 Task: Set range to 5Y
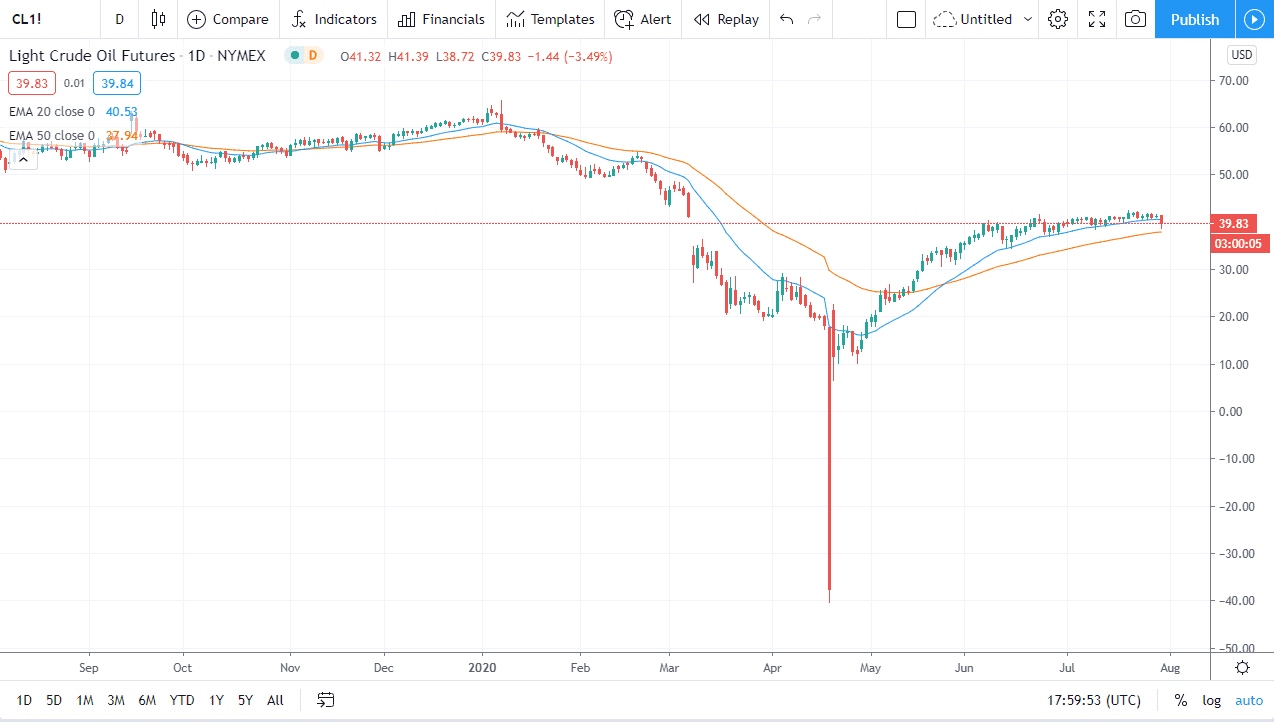pos(245,700)
